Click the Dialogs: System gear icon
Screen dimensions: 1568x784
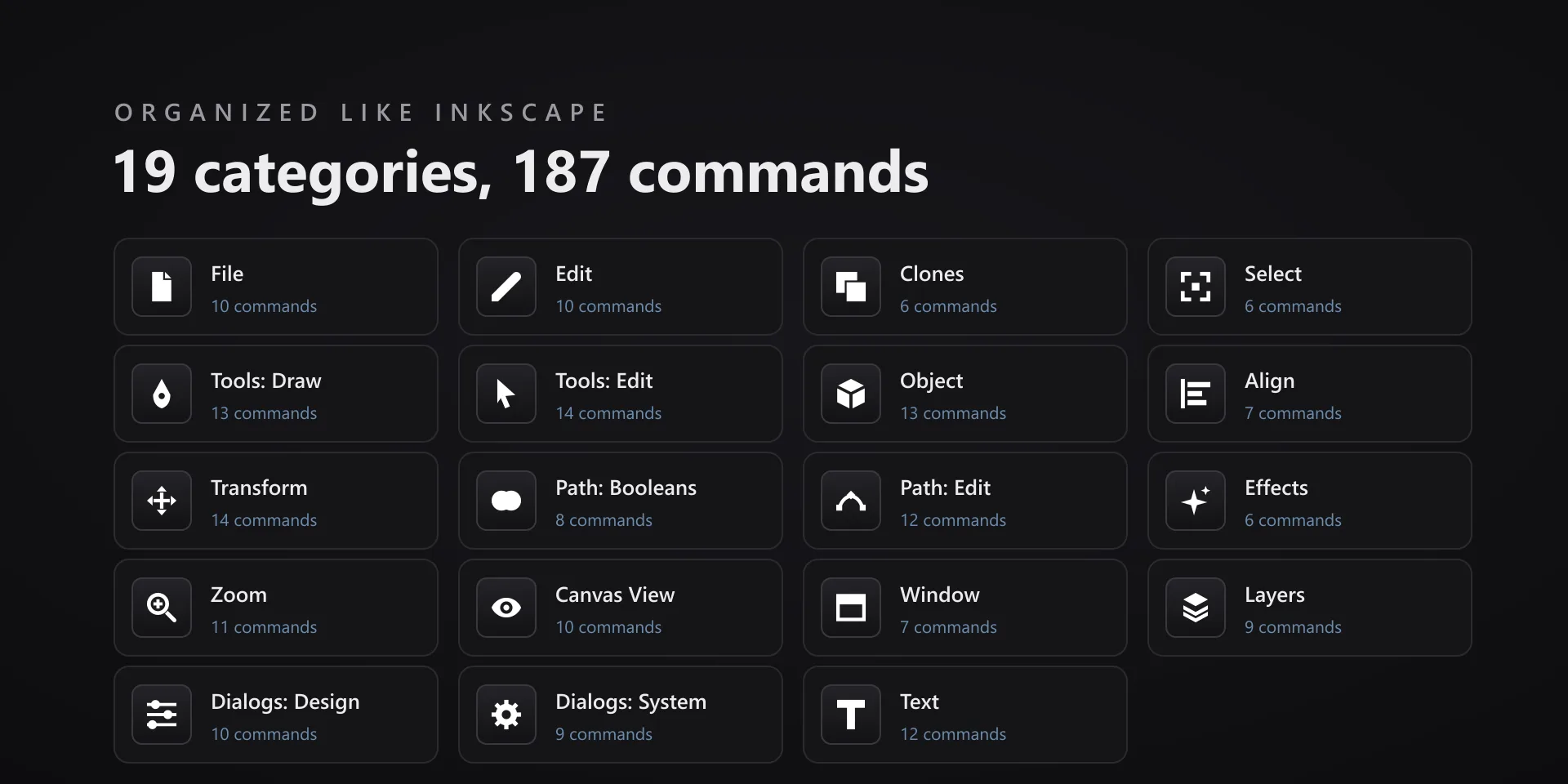506,715
